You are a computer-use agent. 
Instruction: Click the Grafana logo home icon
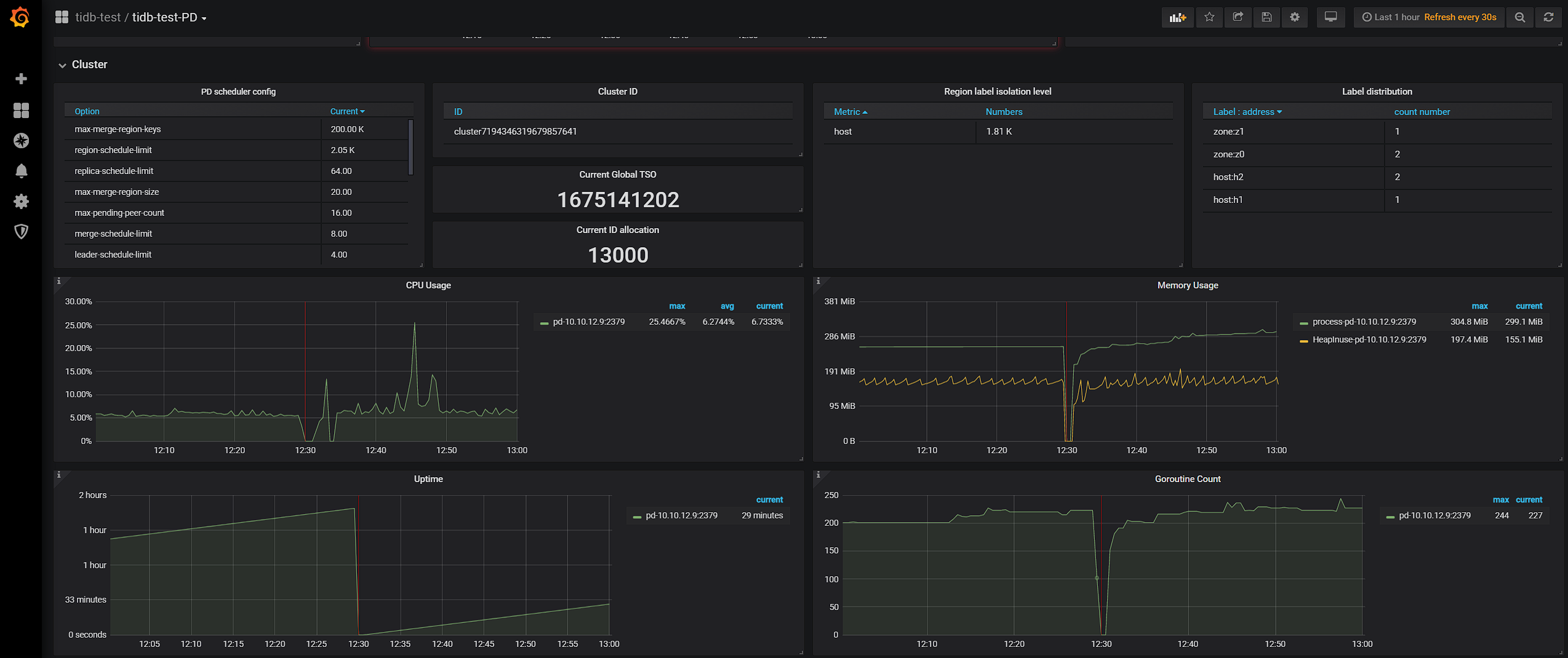coord(20,17)
